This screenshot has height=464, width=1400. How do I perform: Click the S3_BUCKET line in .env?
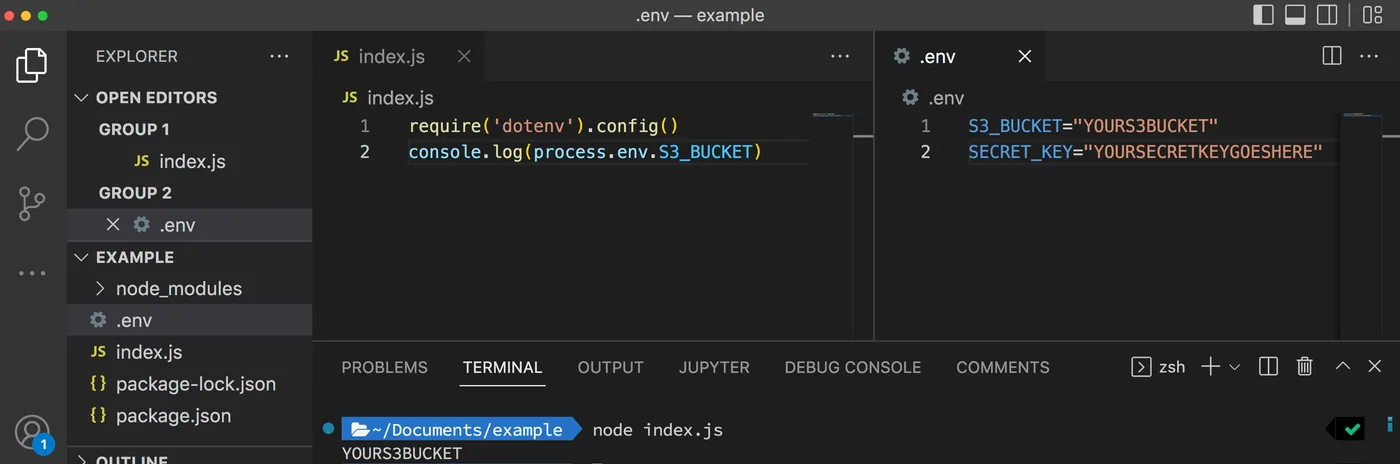(x=1093, y=126)
